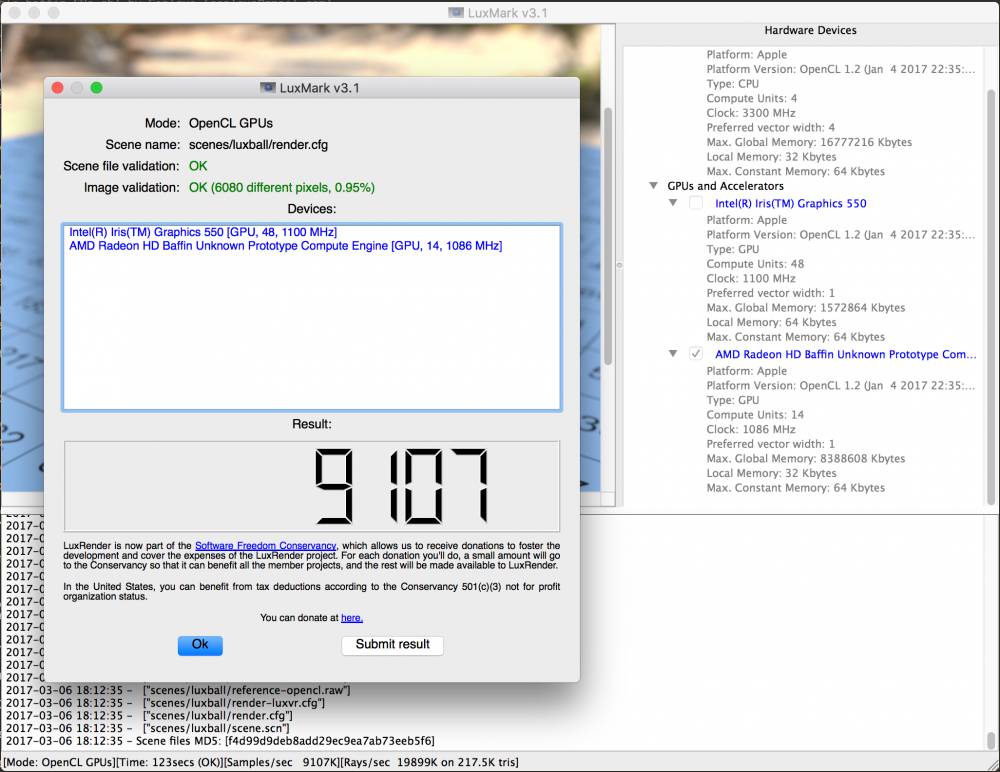Click the LuxMark icon in dialog title bar

(x=268, y=88)
